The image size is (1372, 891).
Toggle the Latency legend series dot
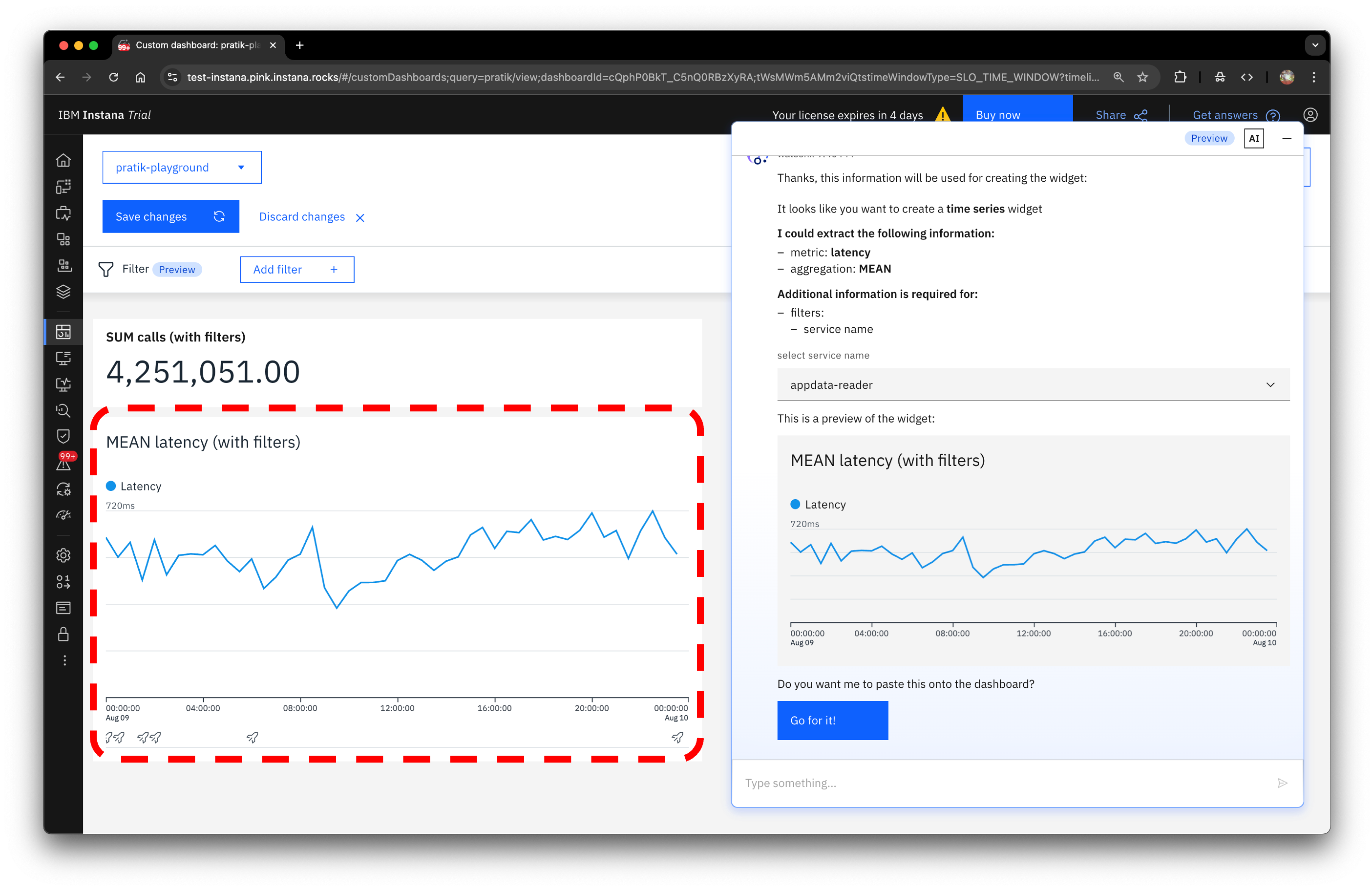pyautogui.click(x=111, y=486)
